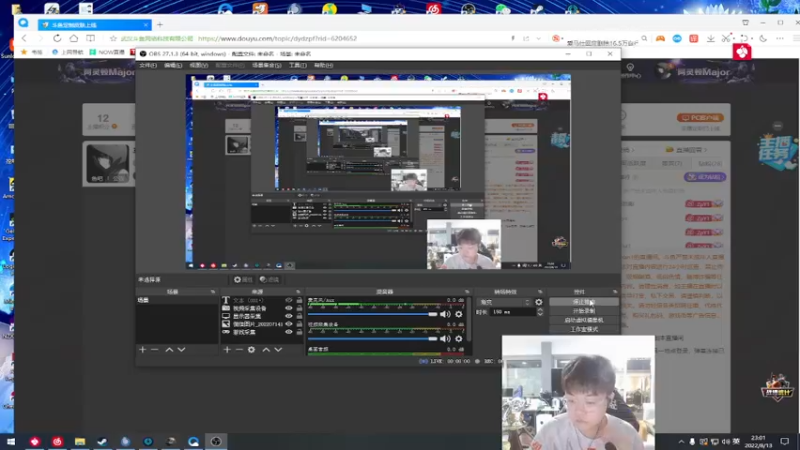
Task: Move scene up in Scenes dock
Action: click(x=169, y=349)
